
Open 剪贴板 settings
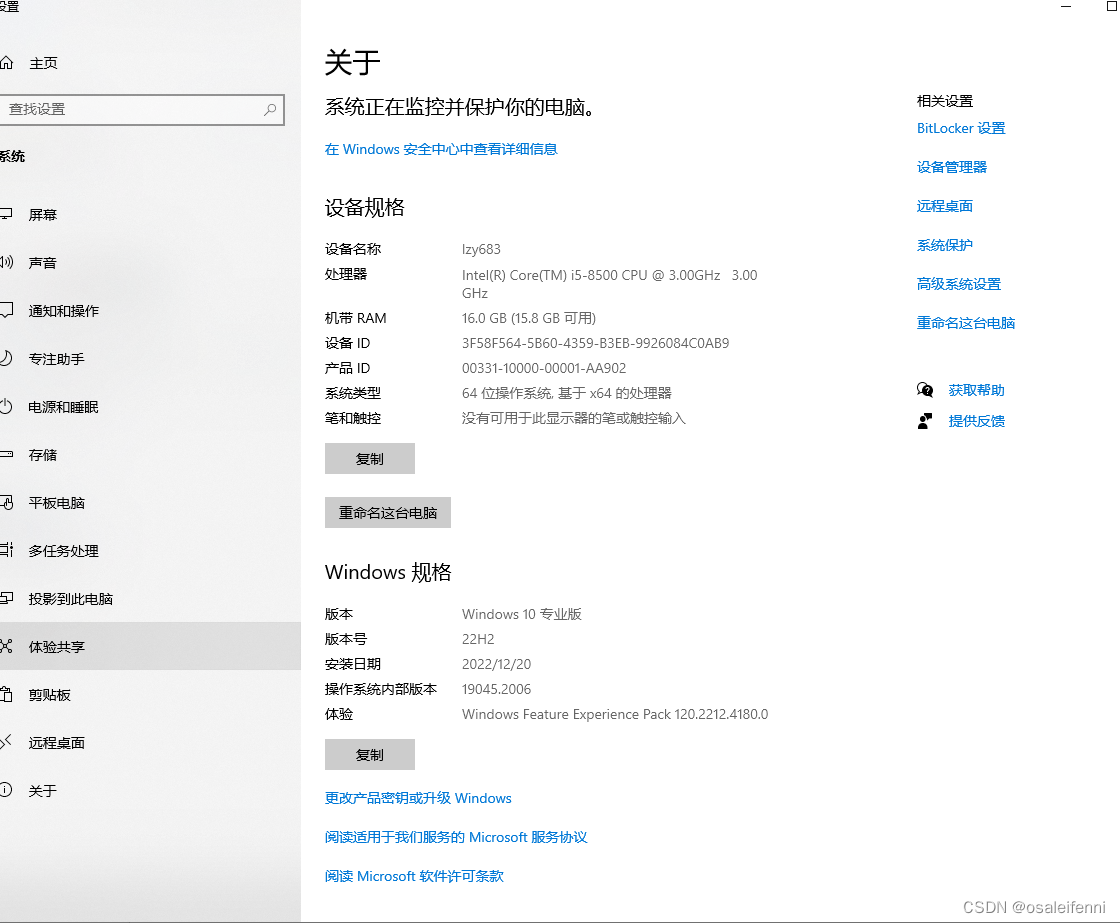(49, 694)
